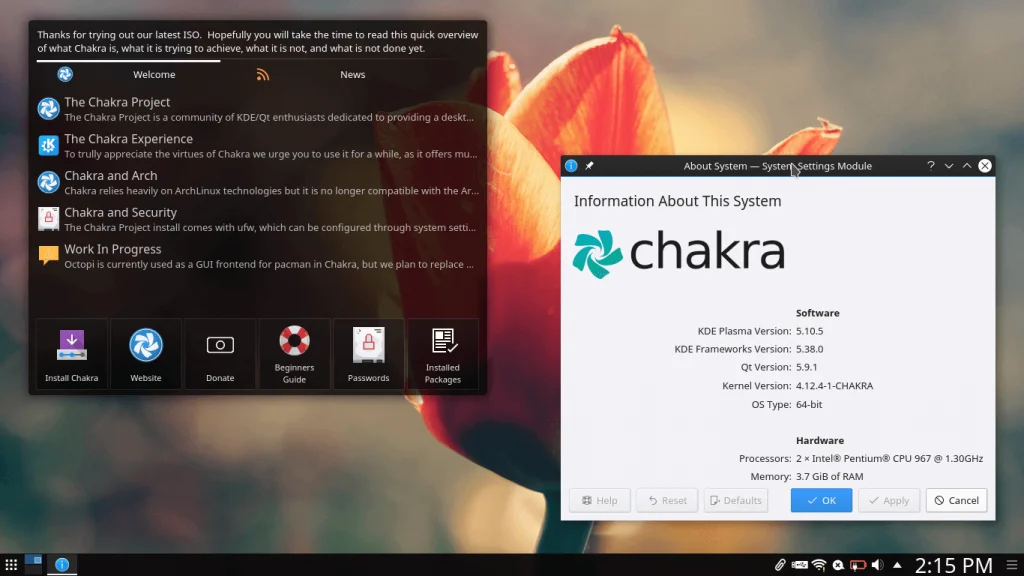This screenshot has width=1024, height=576.
Task: Select the About System task on taskbar
Action: (x=62, y=564)
